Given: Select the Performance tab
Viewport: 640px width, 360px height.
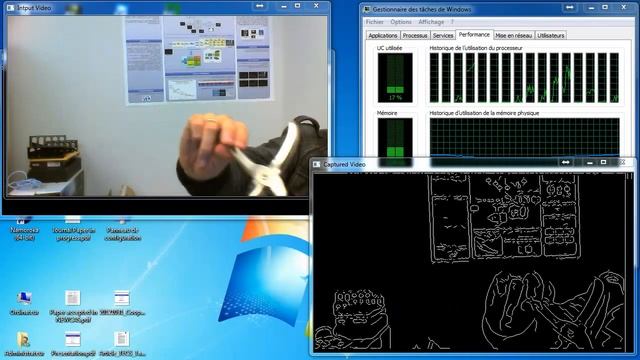Looking at the screenshot, I should [x=474, y=35].
